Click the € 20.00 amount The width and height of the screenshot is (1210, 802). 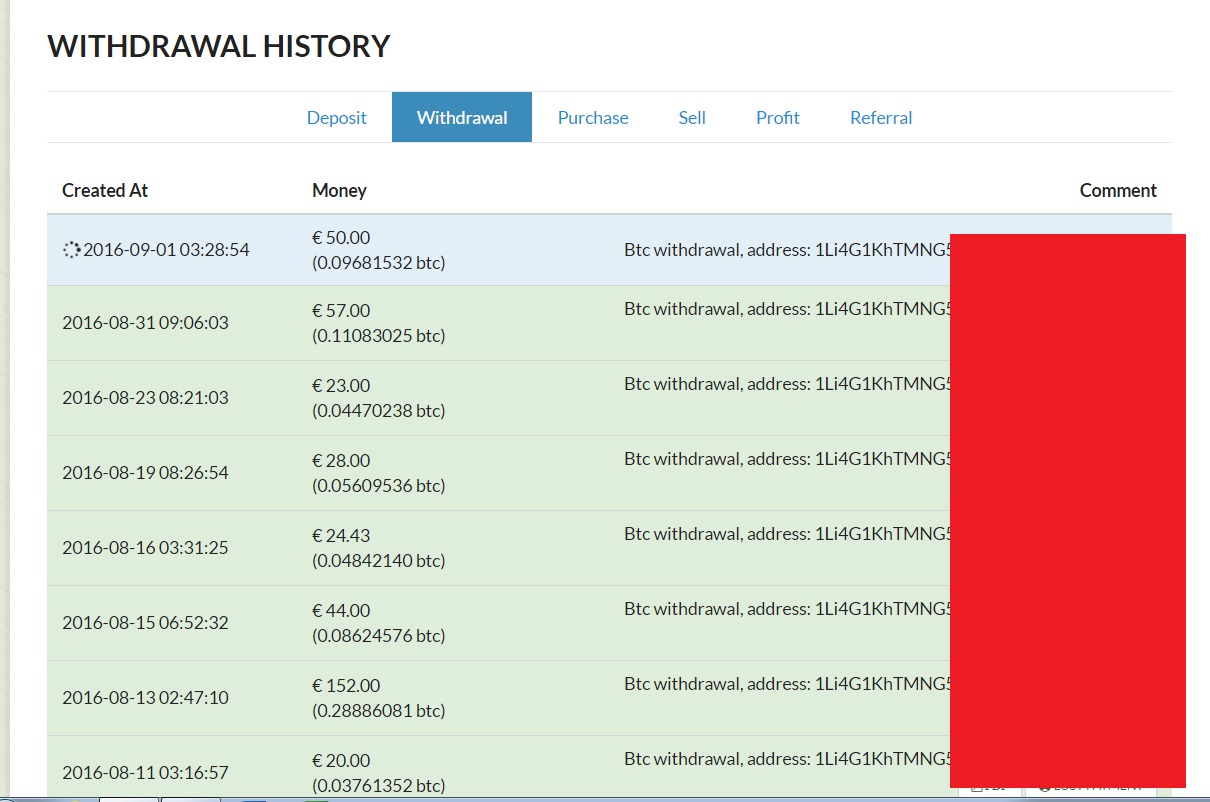[x=341, y=761]
